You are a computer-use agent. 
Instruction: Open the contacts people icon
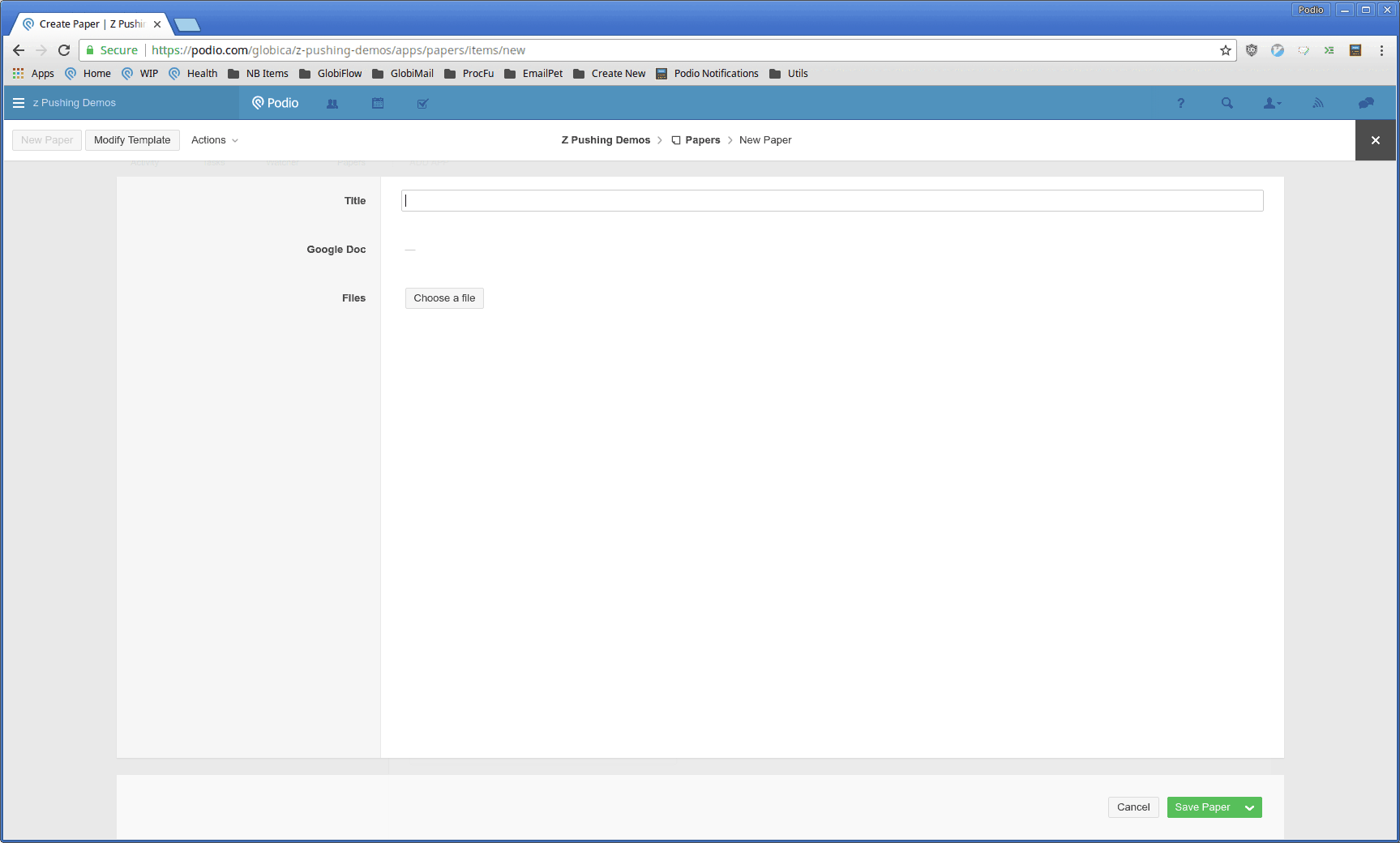[x=332, y=104]
